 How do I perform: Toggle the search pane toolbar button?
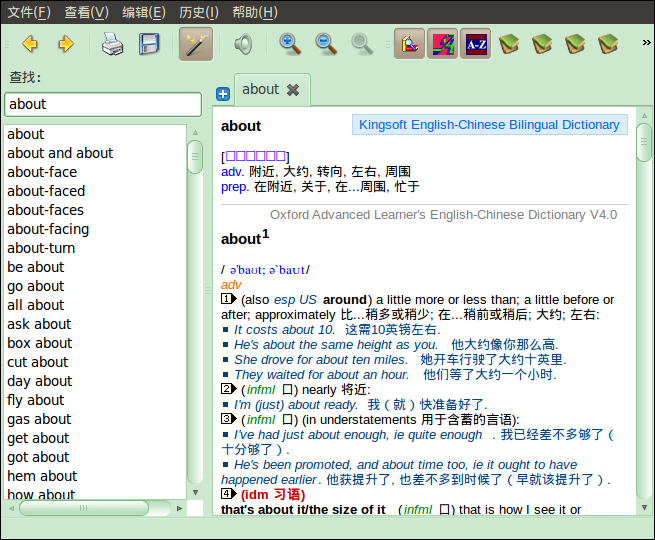click(x=409, y=44)
